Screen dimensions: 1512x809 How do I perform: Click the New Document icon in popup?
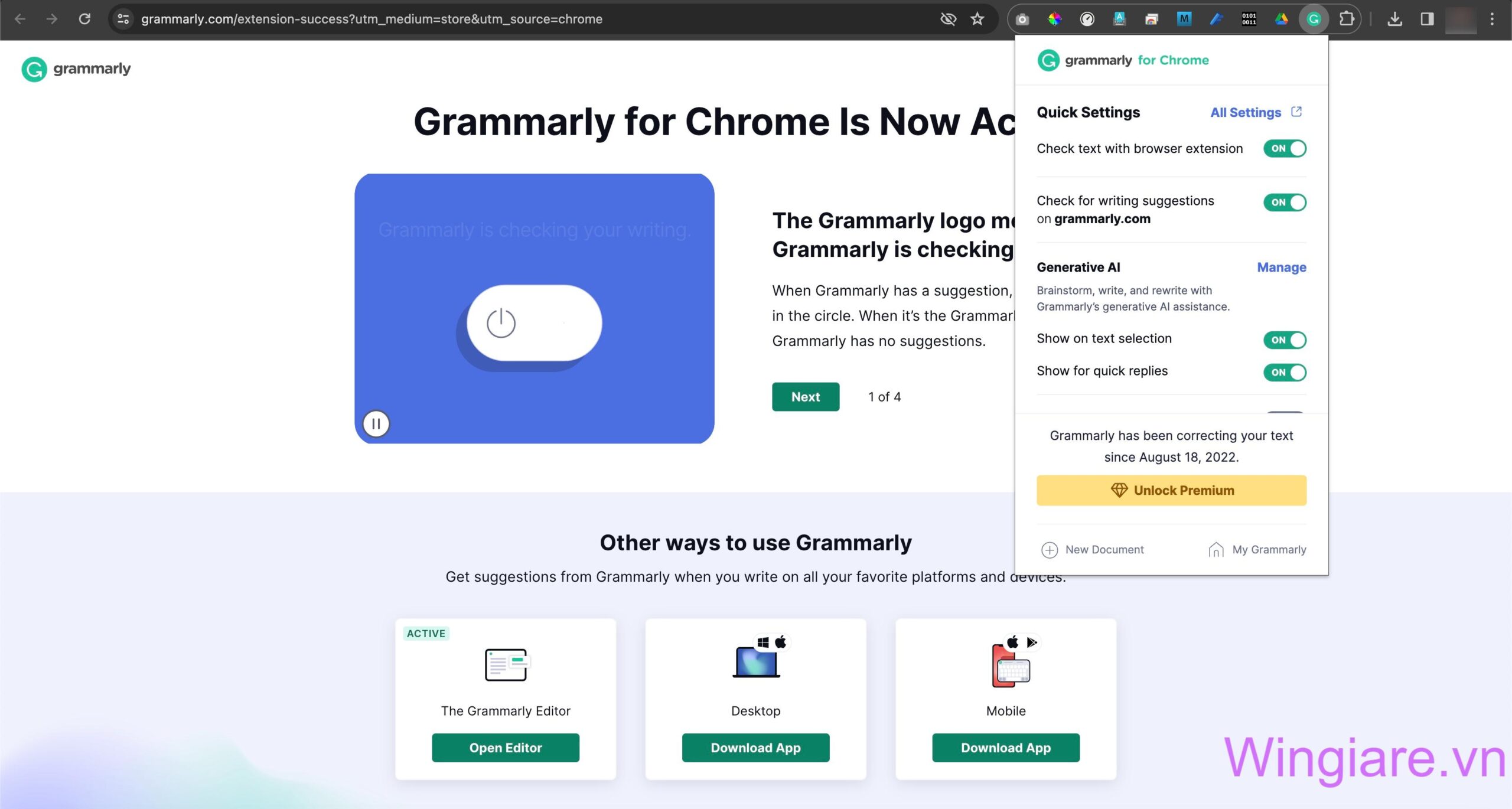[1049, 549]
